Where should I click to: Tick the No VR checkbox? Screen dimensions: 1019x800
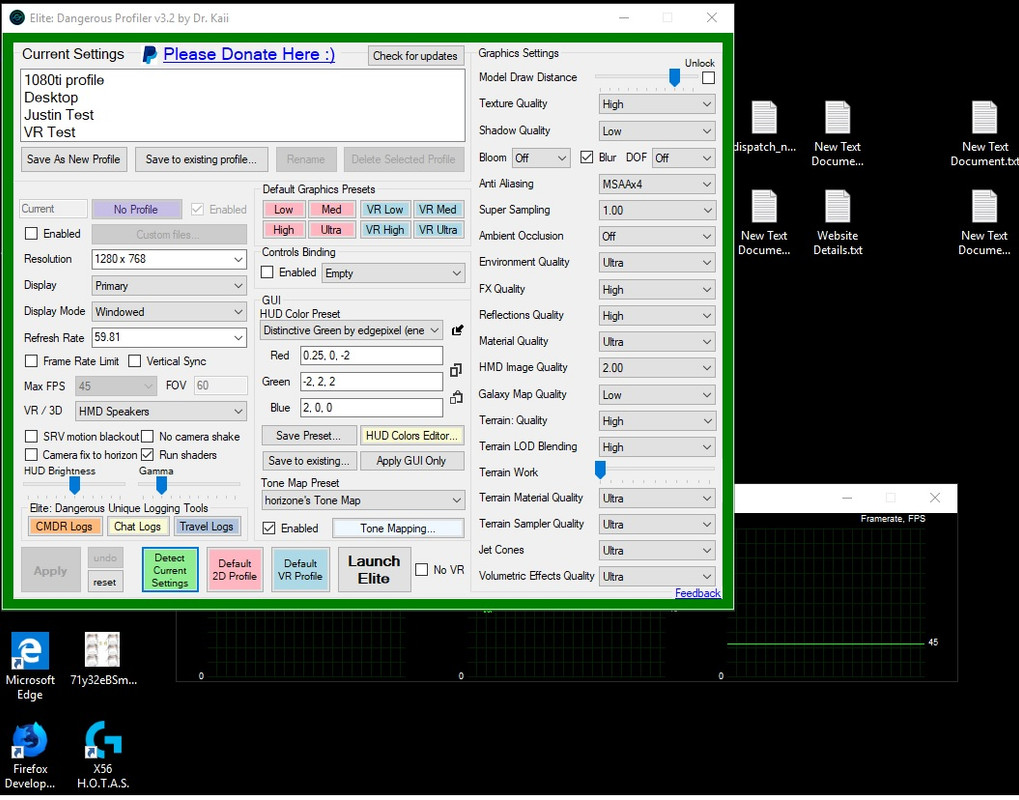(x=422, y=569)
